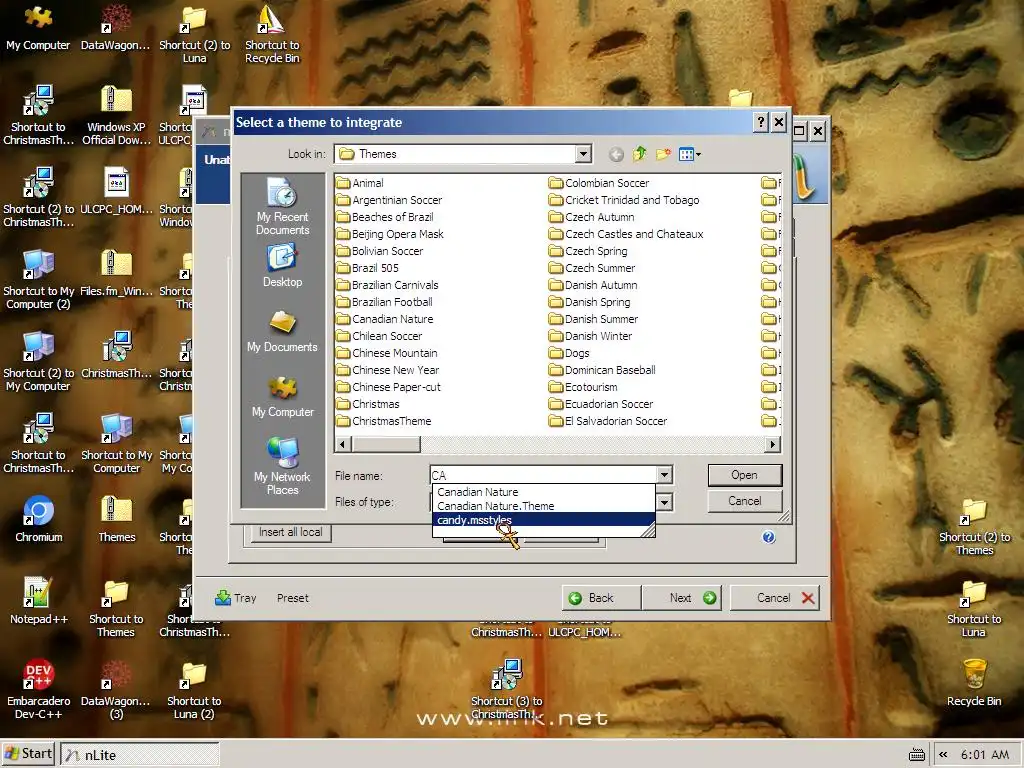Select the El Salvadorian Soccer folder
The height and width of the screenshot is (768, 1024).
pyautogui.click(x=609, y=421)
